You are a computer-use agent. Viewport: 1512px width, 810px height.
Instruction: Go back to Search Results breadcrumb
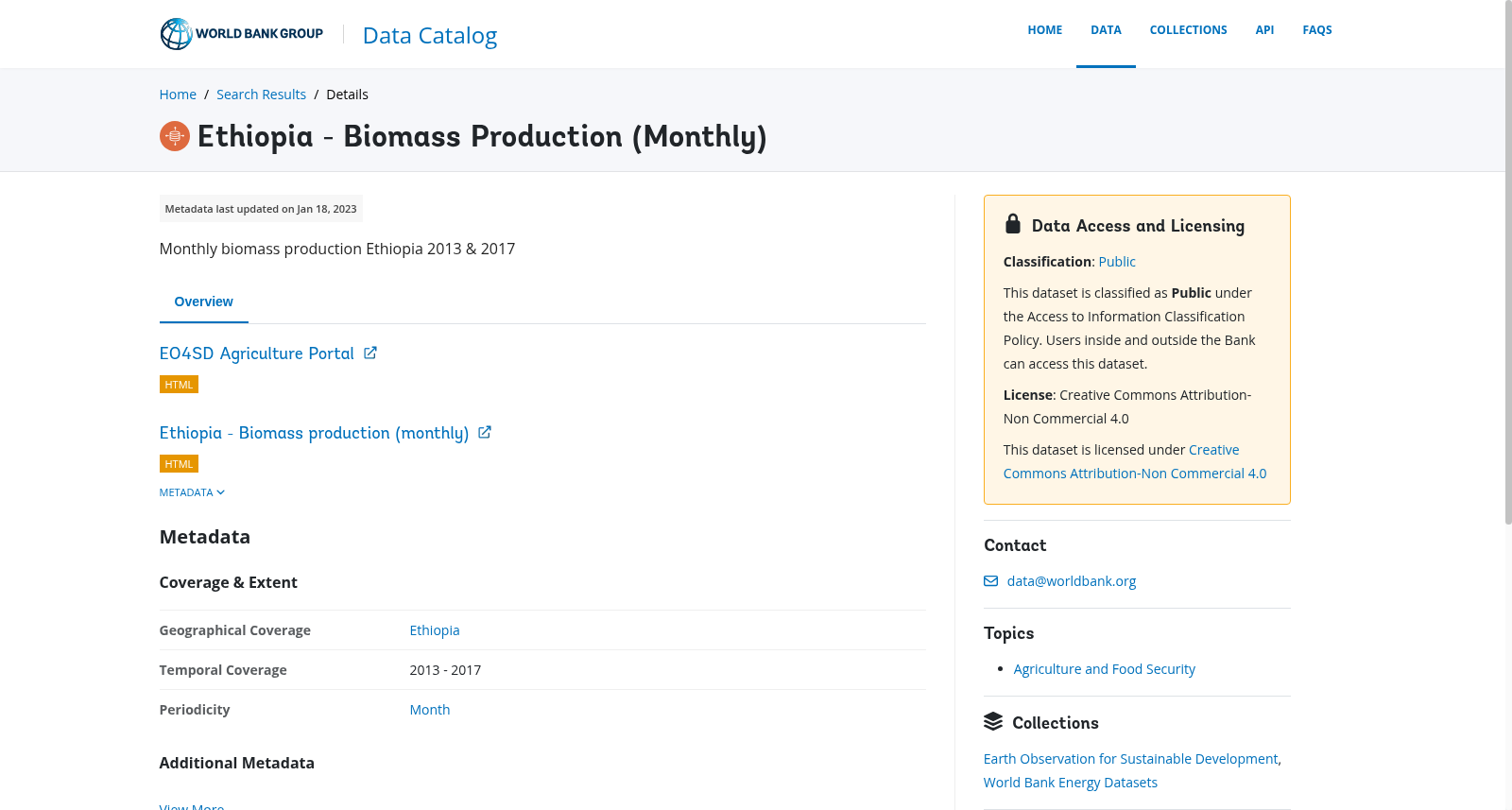[x=261, y=95]
